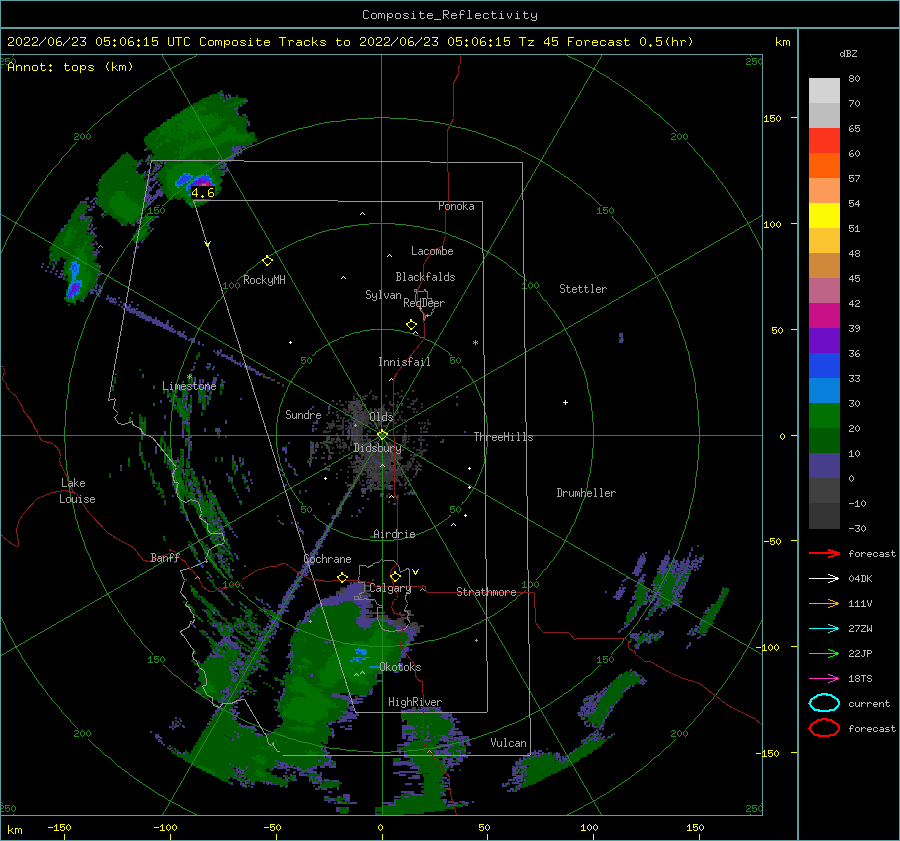Screen dimensions: 900x841
Task: Click the Calgary city label
Action: 390,588
